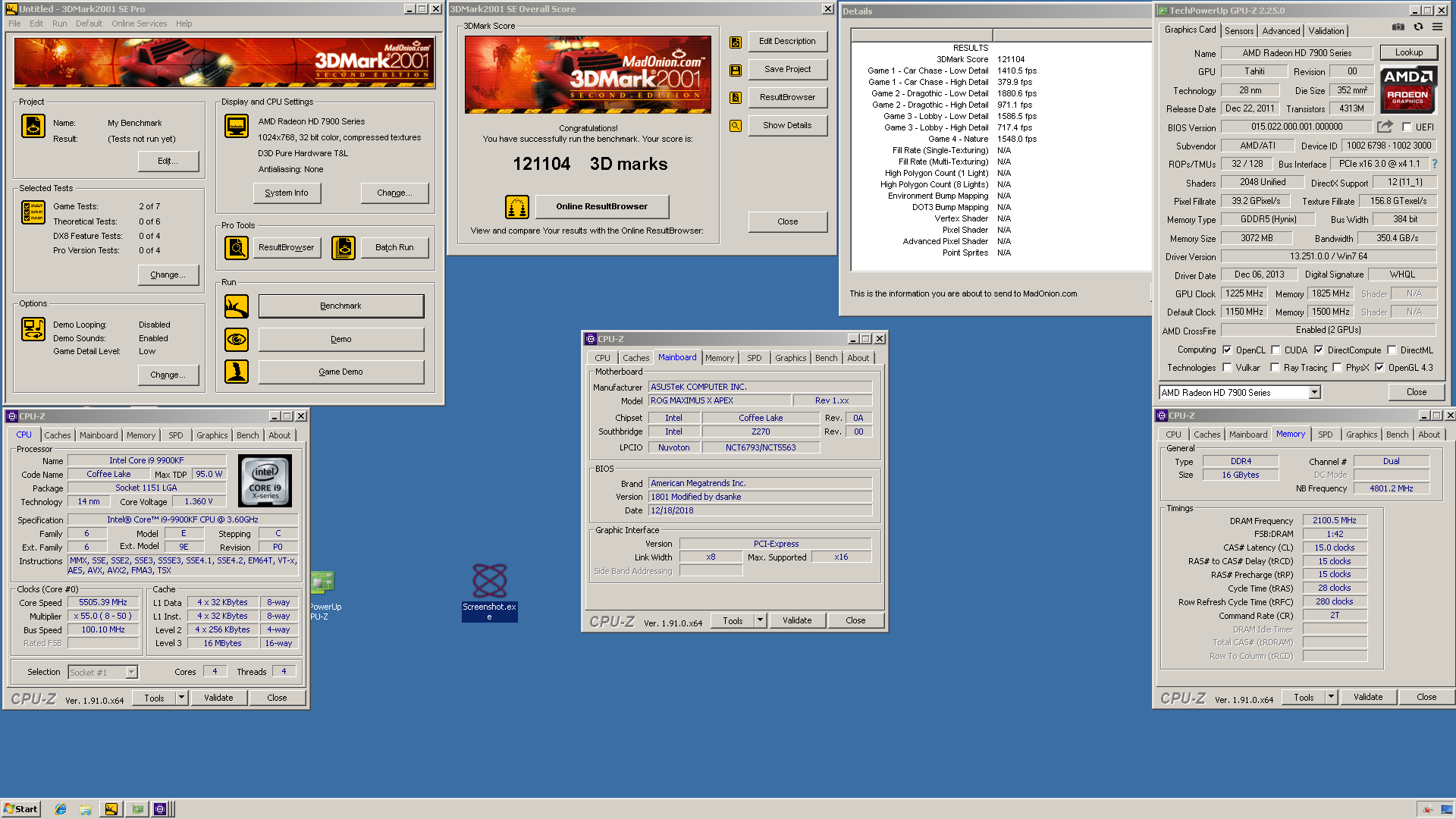1456x819 pixels.
Task: Click the Benchmark run icon in 3DMark2001
Action: pyautogui.click(x=236, y=306)
